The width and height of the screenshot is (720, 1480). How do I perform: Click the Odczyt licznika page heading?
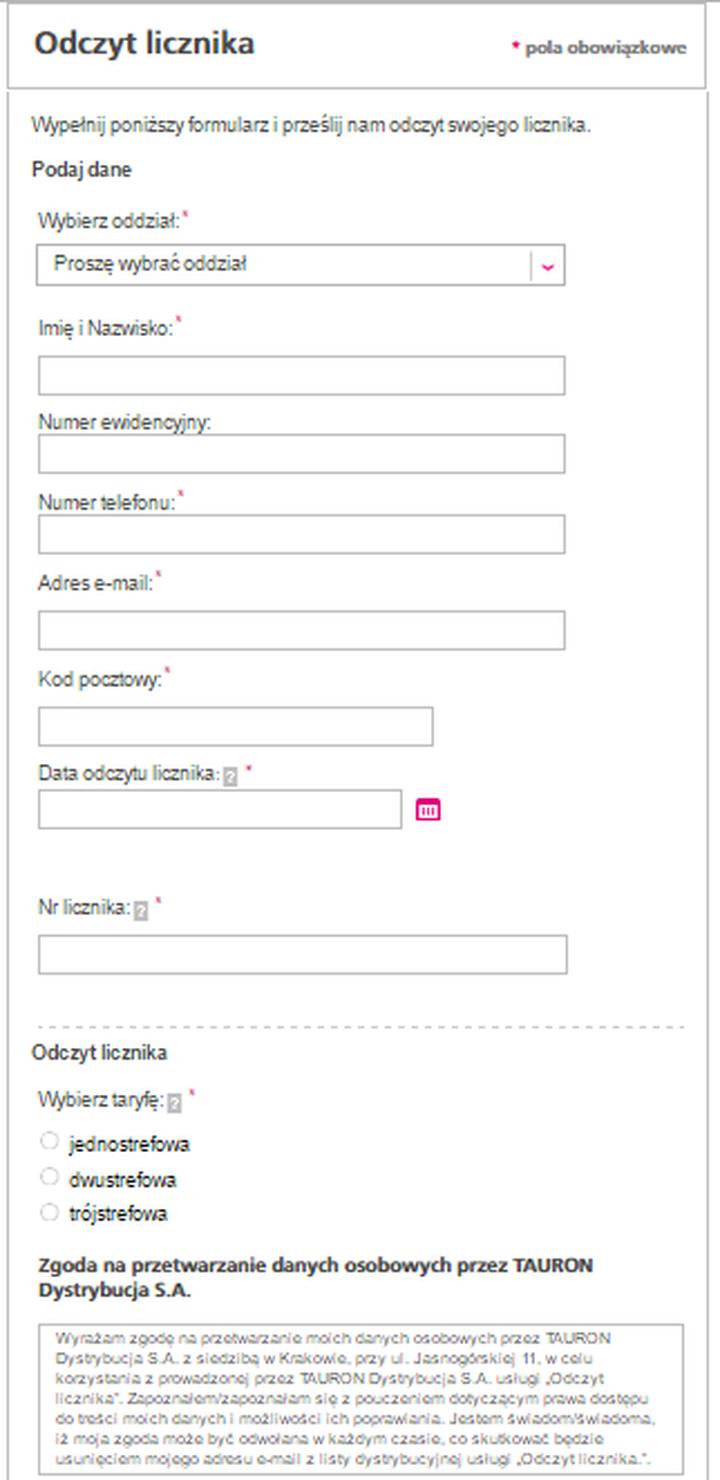pyautogui.click(x=144, y=44)
